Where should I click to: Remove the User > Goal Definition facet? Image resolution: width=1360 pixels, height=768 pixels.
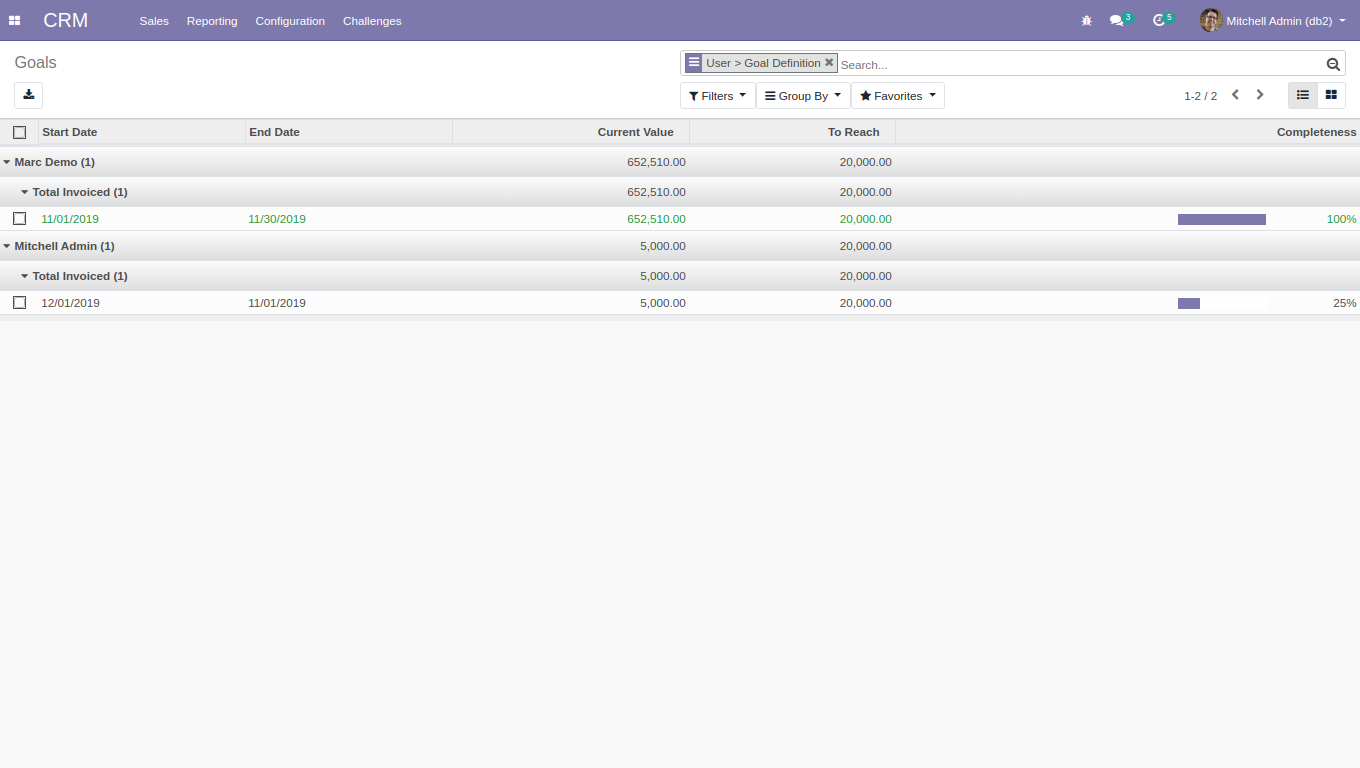[x=829, y=62]
